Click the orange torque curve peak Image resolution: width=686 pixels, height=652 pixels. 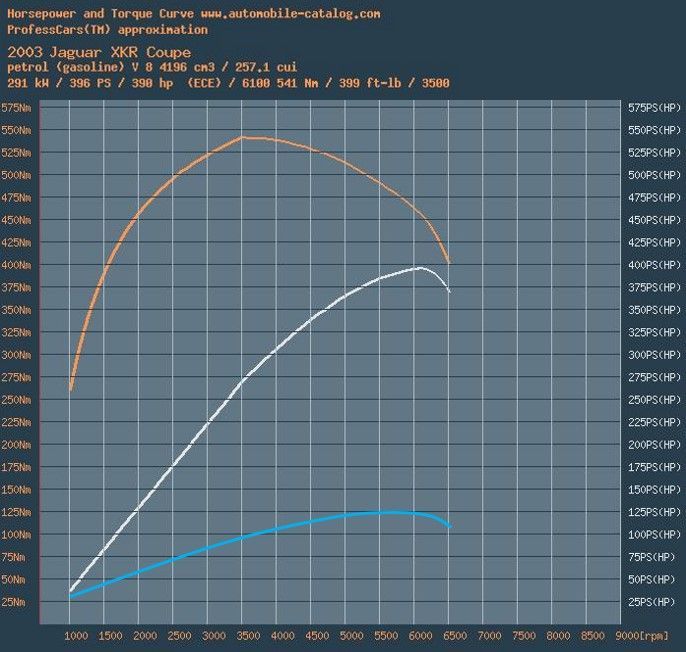[243, 137]
